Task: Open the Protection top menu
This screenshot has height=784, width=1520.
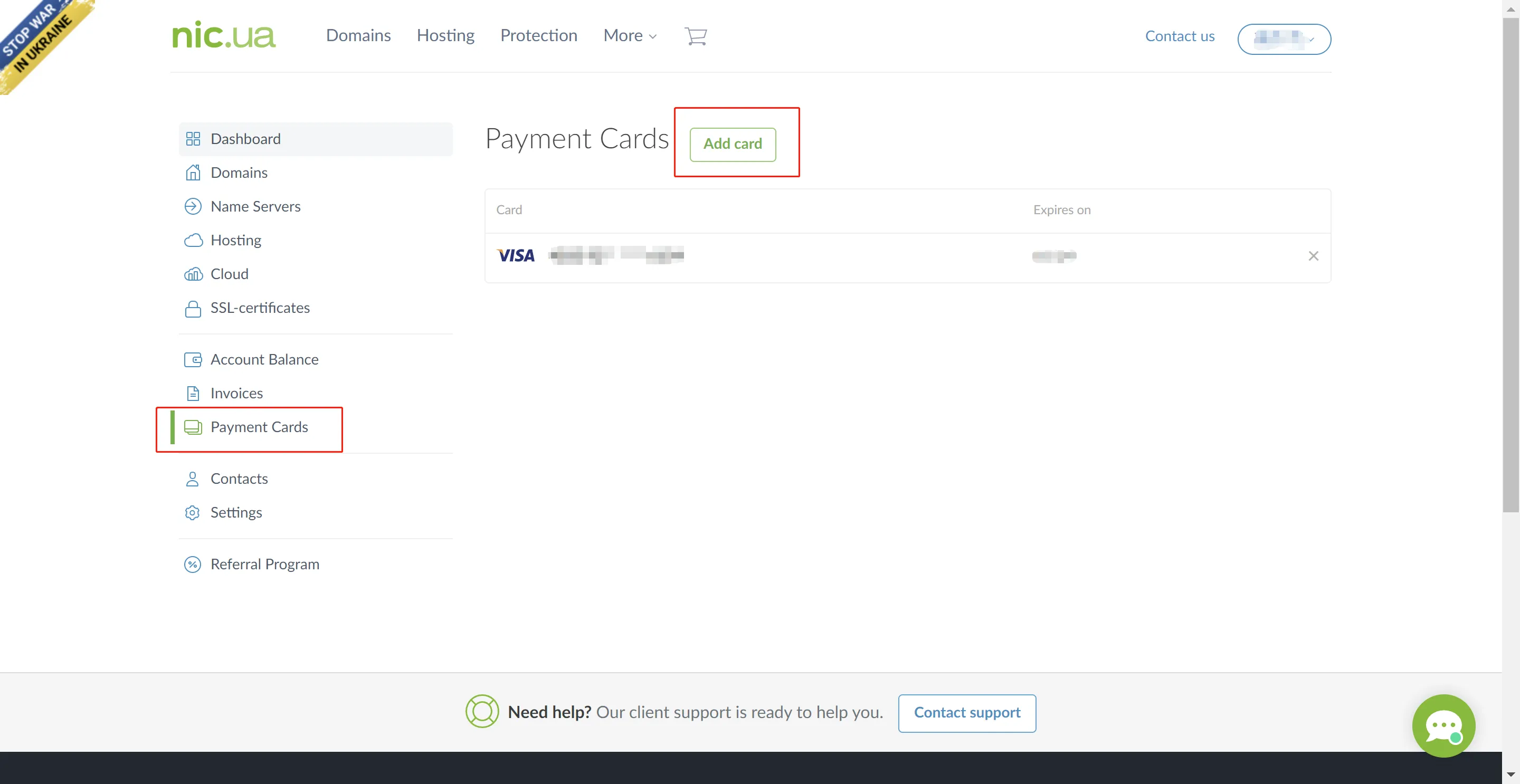Action: (538, 36)
